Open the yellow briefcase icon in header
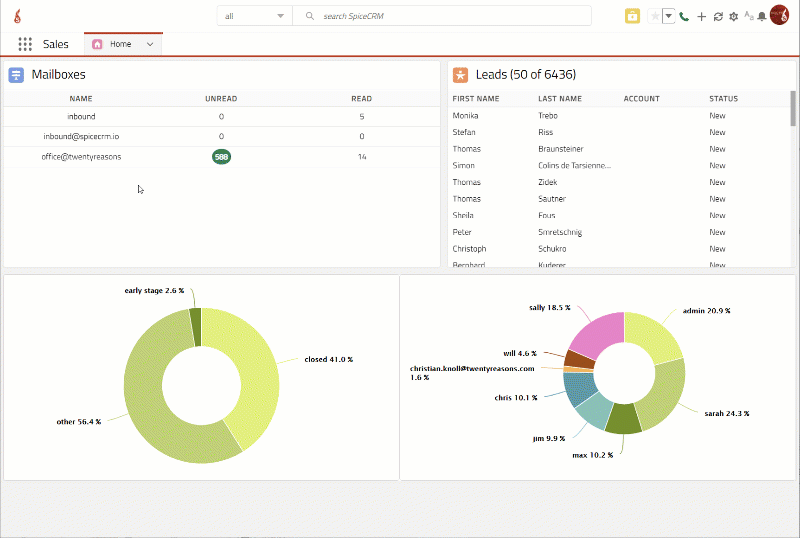The image size is (800, 538). click(x=632, y=16)
